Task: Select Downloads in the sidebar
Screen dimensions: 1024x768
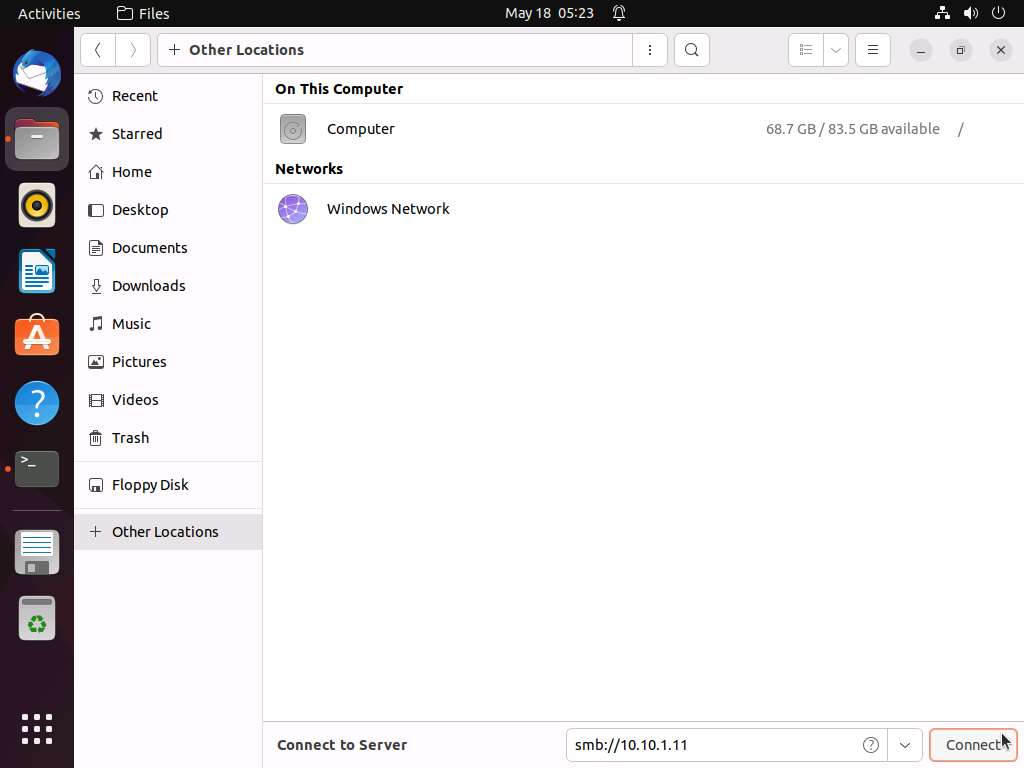Action: [148, 286]
